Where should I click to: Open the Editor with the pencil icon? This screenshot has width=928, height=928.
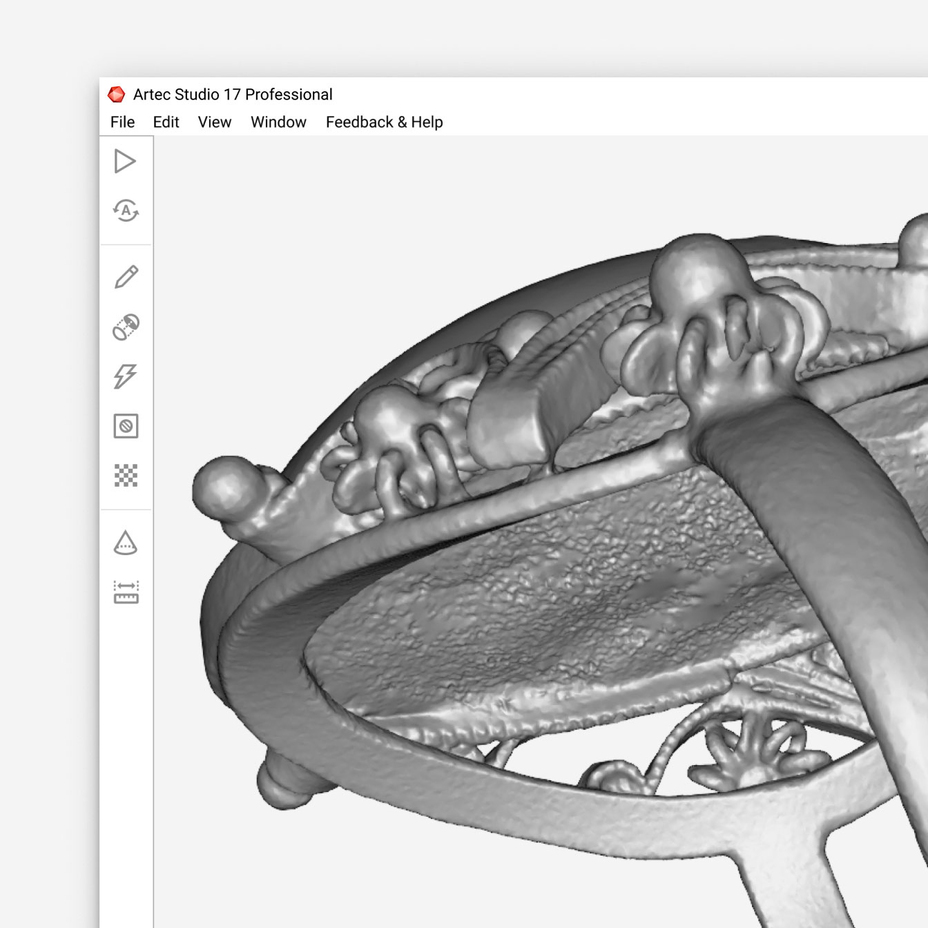coord(125,277)
